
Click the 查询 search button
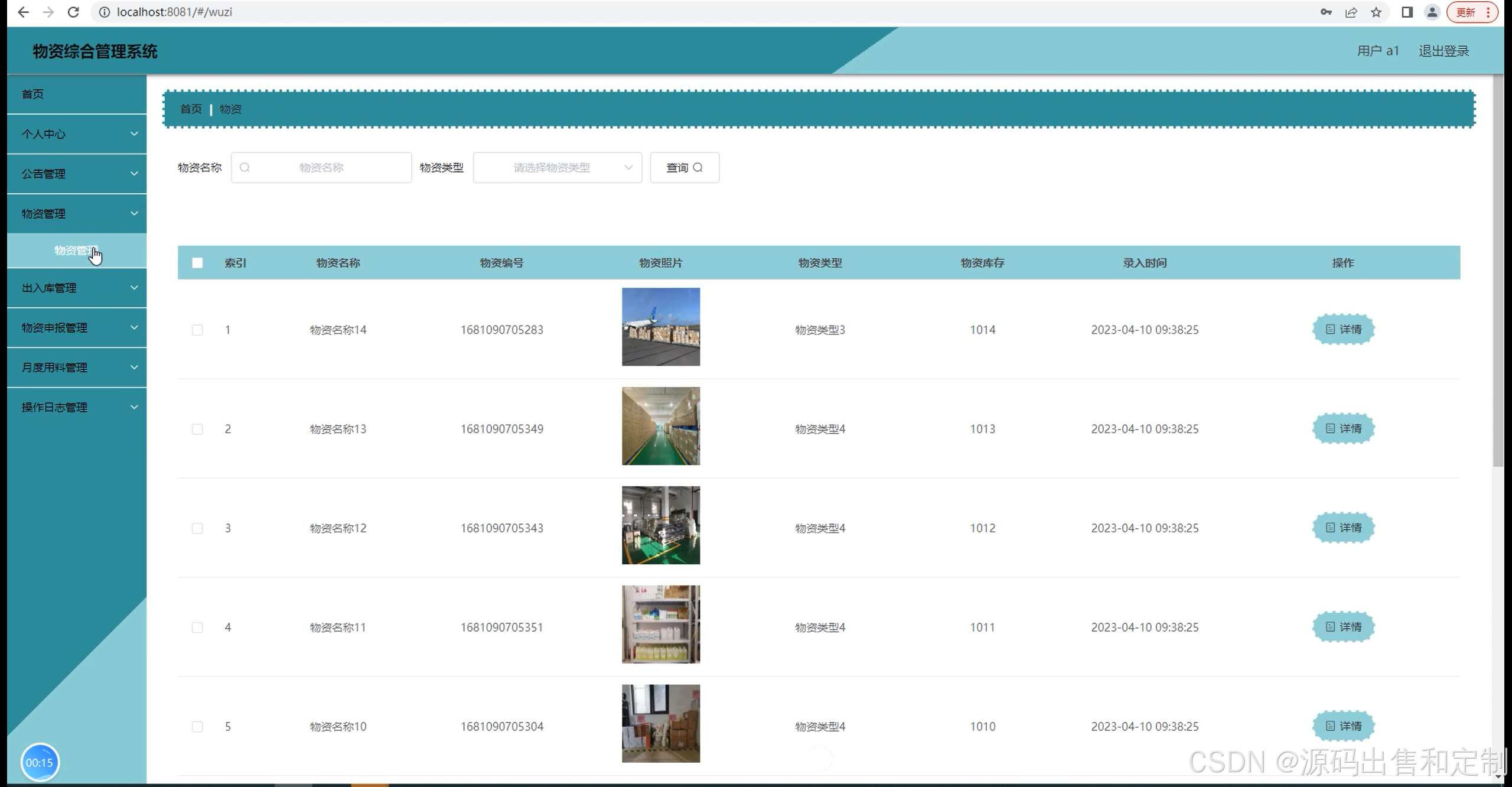click(x=684, y=168)
